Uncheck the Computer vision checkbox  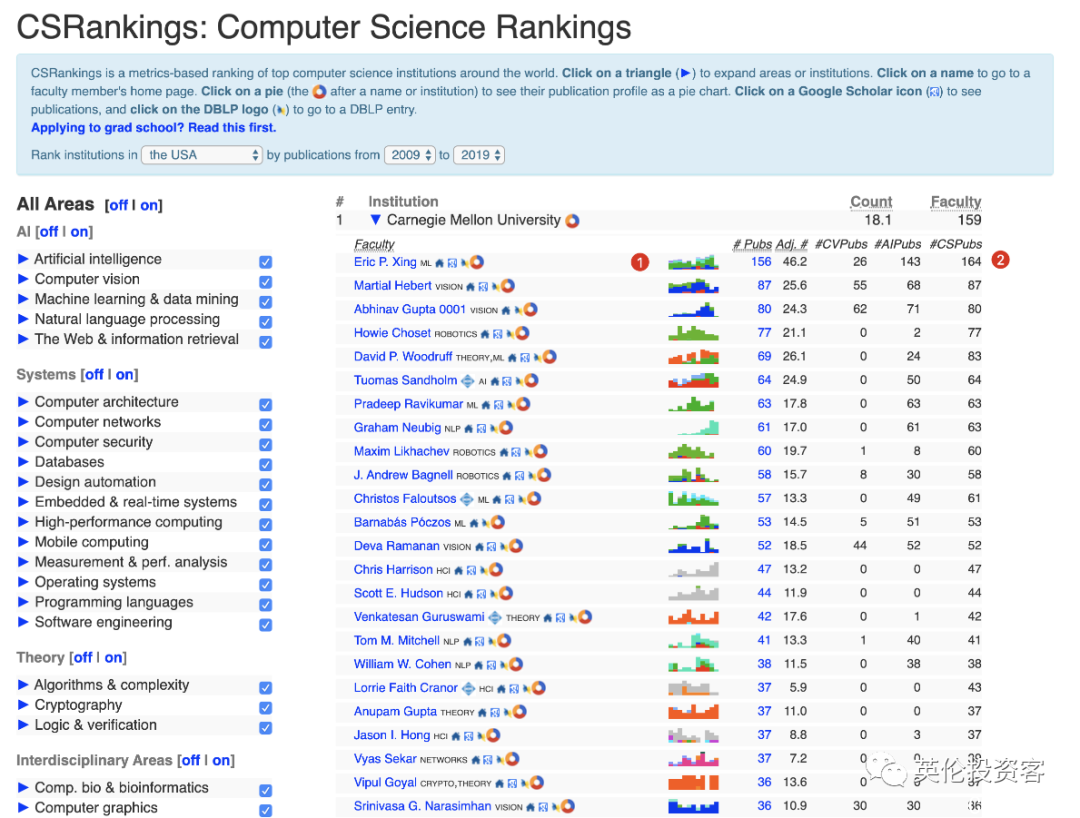point(266,282)
